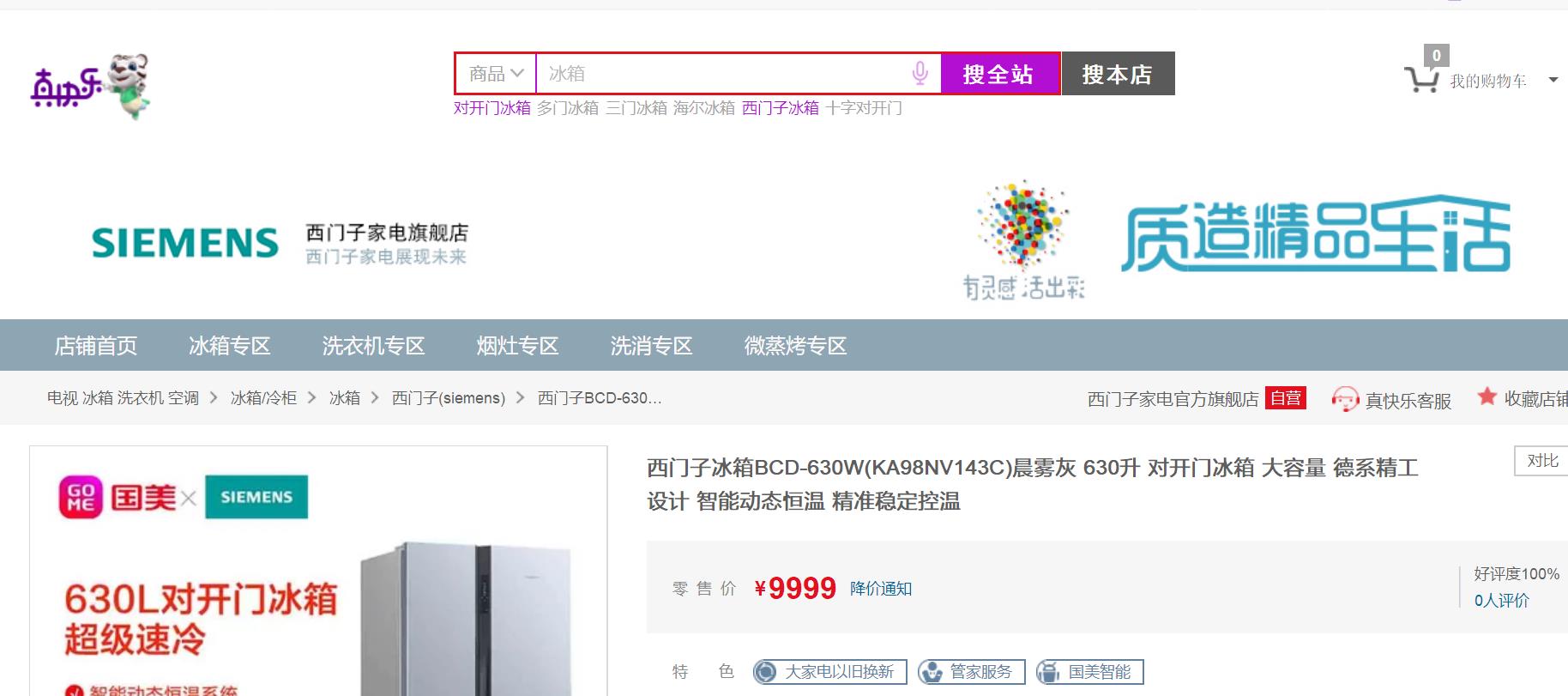Click the red star favorite store icon
Image resolution: width=1568 pixels, height=696 pixels.
click(1487, 396)
